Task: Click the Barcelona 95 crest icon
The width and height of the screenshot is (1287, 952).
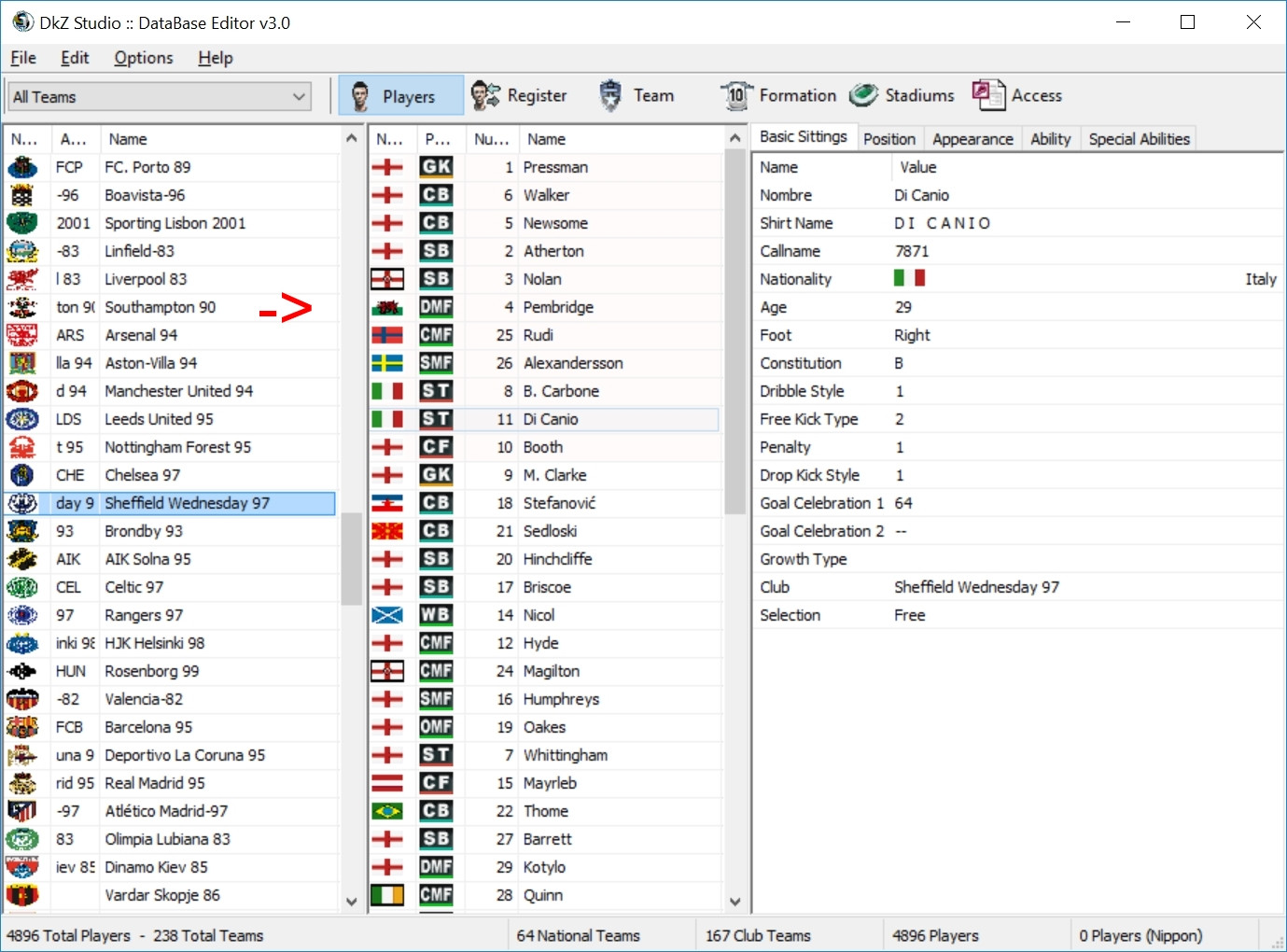Action: click(22, 727)
